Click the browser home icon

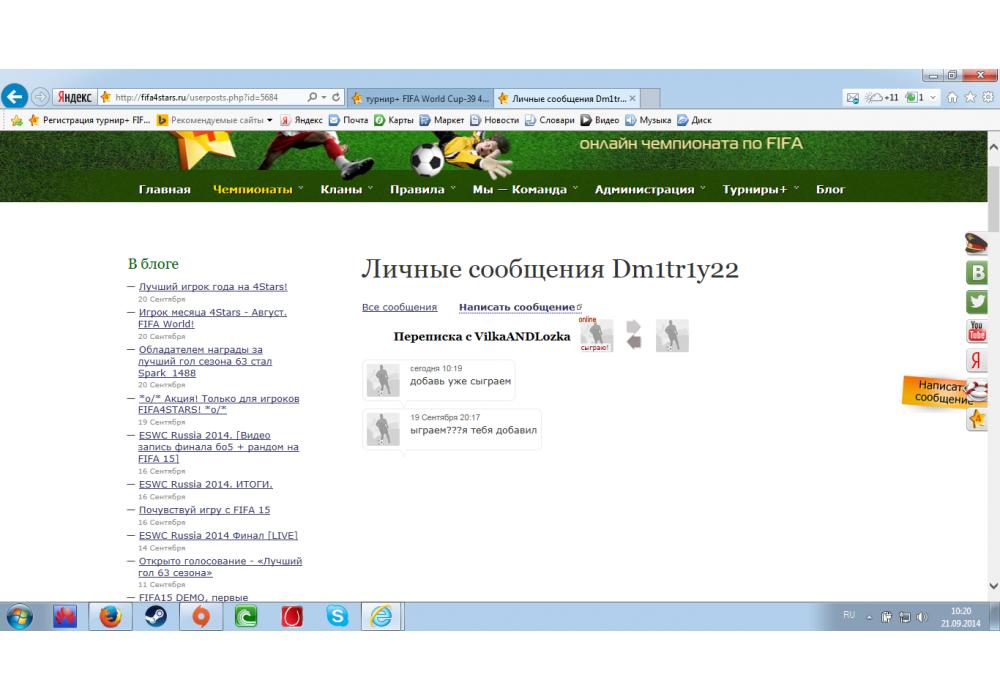click(x=953, y=98)
